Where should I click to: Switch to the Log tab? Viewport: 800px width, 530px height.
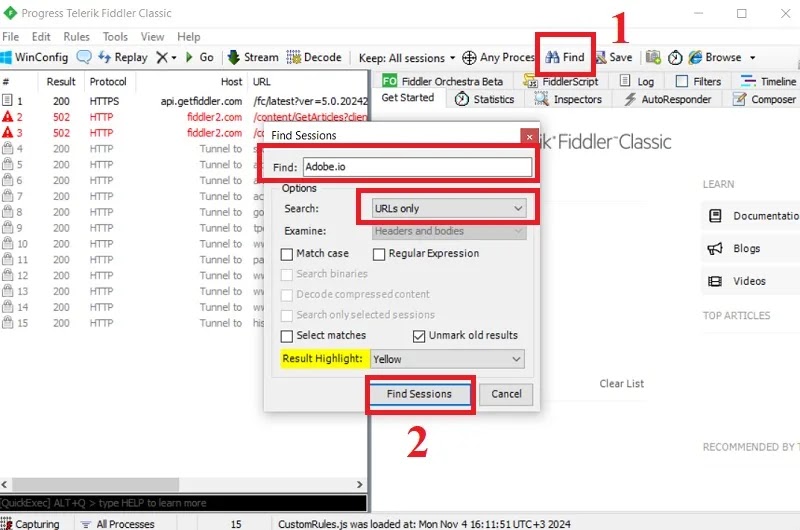[637, 81]
